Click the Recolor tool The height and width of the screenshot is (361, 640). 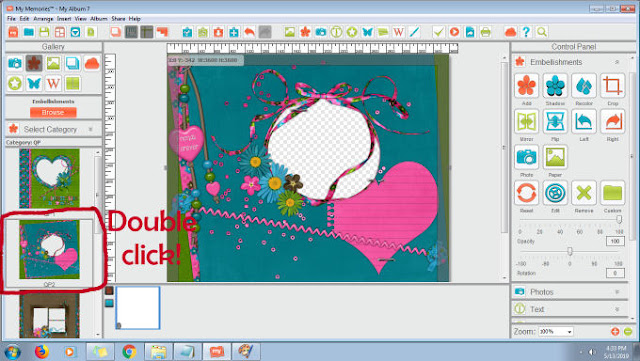pos(584,86)
